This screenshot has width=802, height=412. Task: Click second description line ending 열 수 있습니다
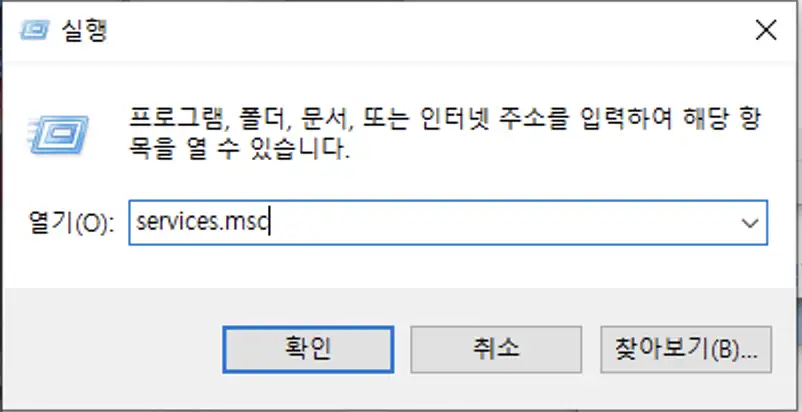(x=239, y=148)
